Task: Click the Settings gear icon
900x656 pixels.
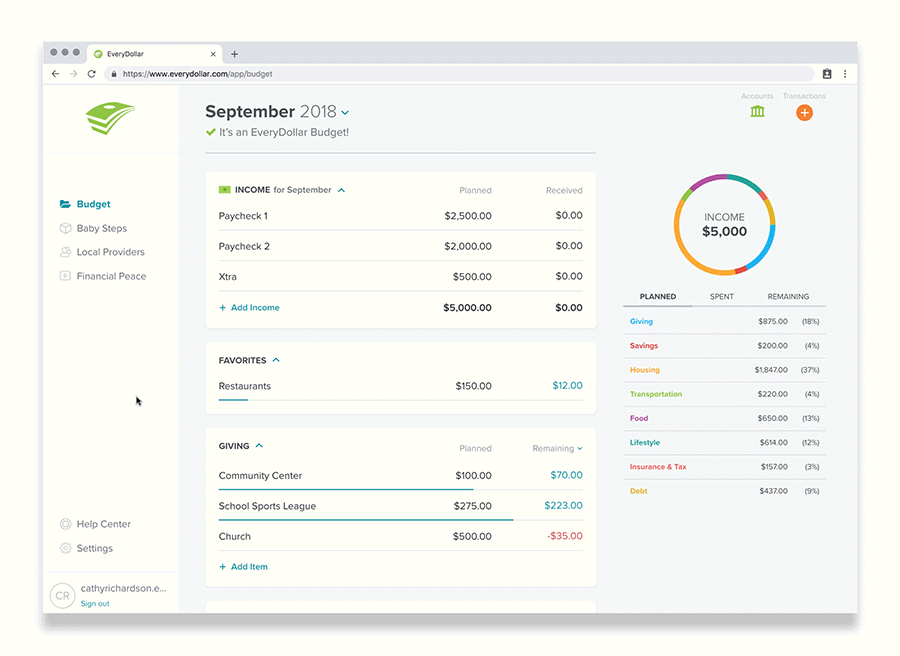Action: pyautogui.click(x=65, y=548)
